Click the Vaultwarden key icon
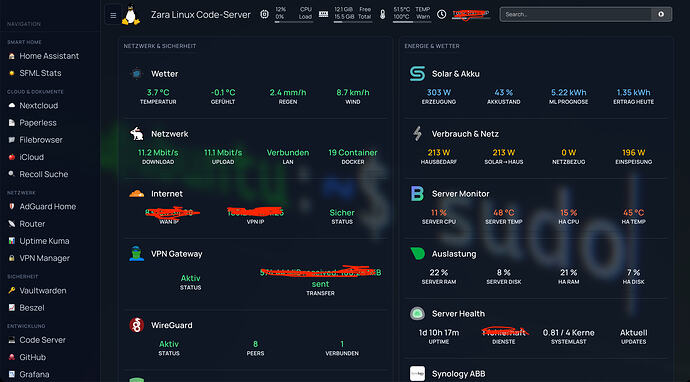Screen dimensions: 690x382 point(11,290)
